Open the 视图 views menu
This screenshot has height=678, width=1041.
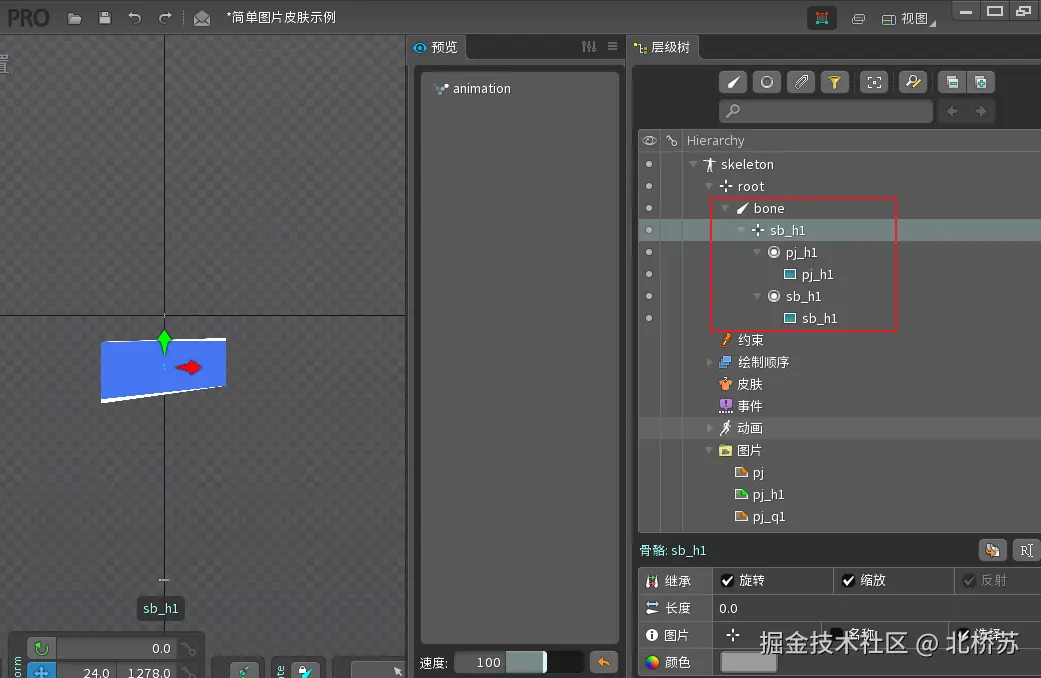[x=908, y=19]
